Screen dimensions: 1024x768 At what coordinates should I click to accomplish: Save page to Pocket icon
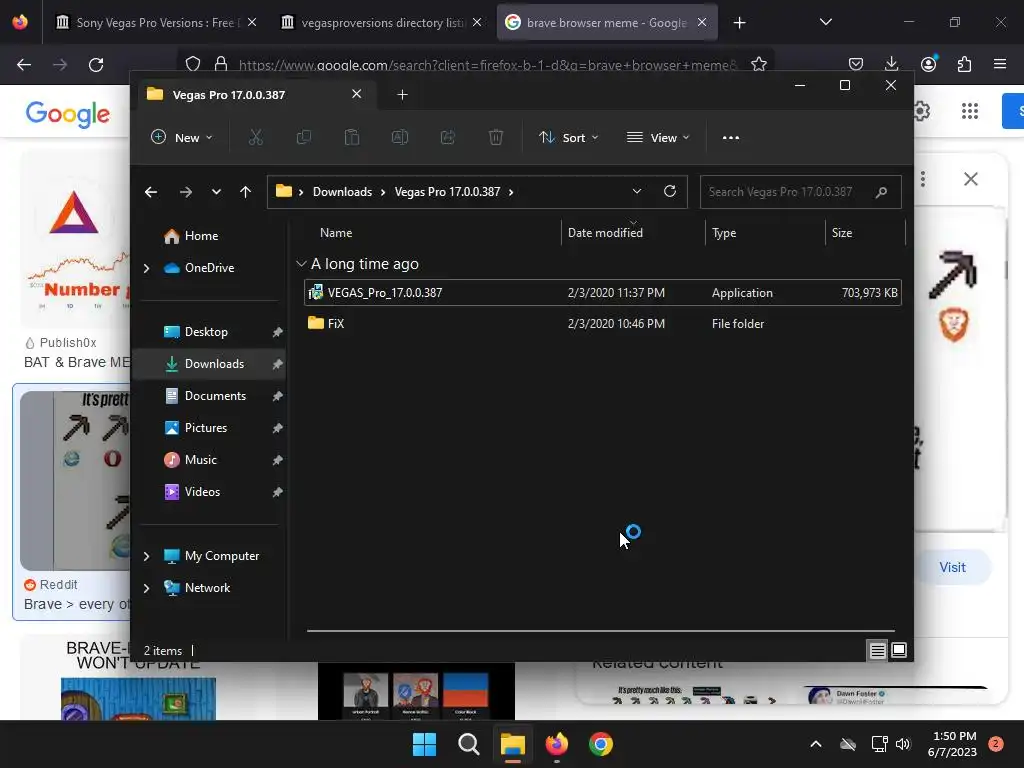tap(856, 64)
